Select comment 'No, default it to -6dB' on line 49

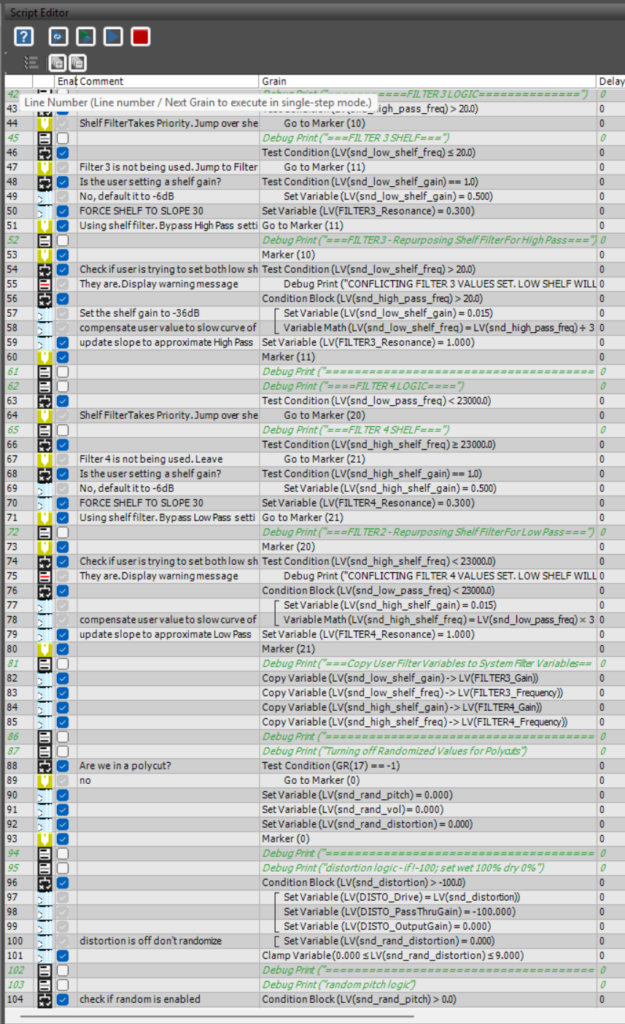pos(127,197)
